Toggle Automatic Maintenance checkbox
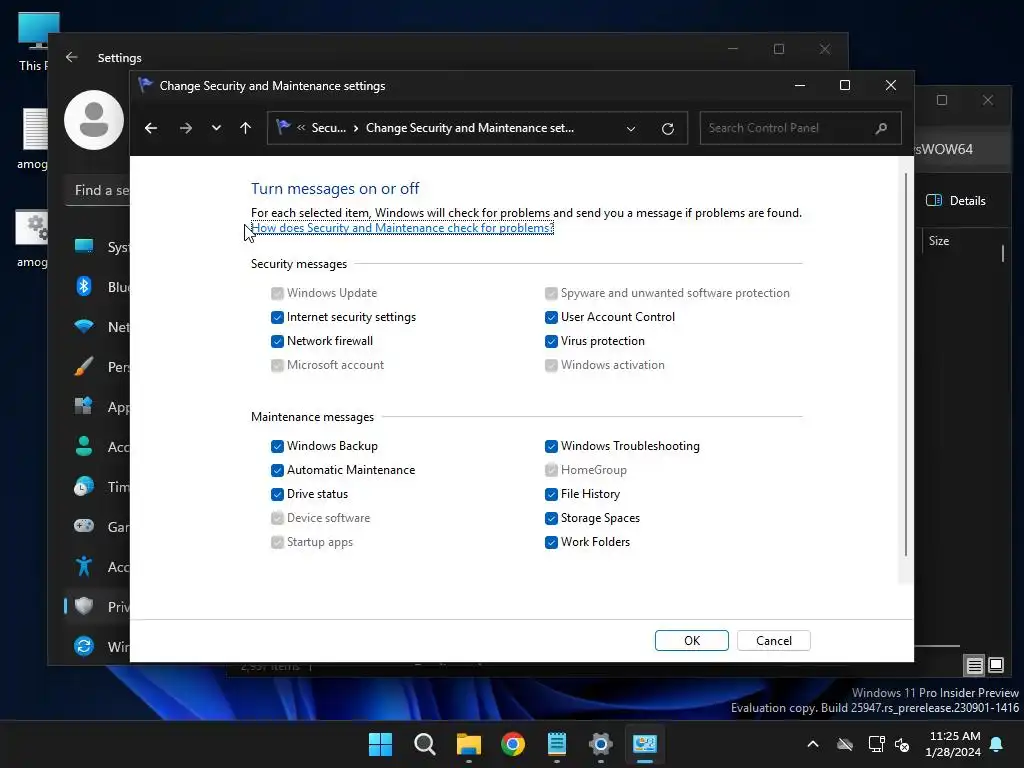The image size is (1024, 768). pos(277,470)
